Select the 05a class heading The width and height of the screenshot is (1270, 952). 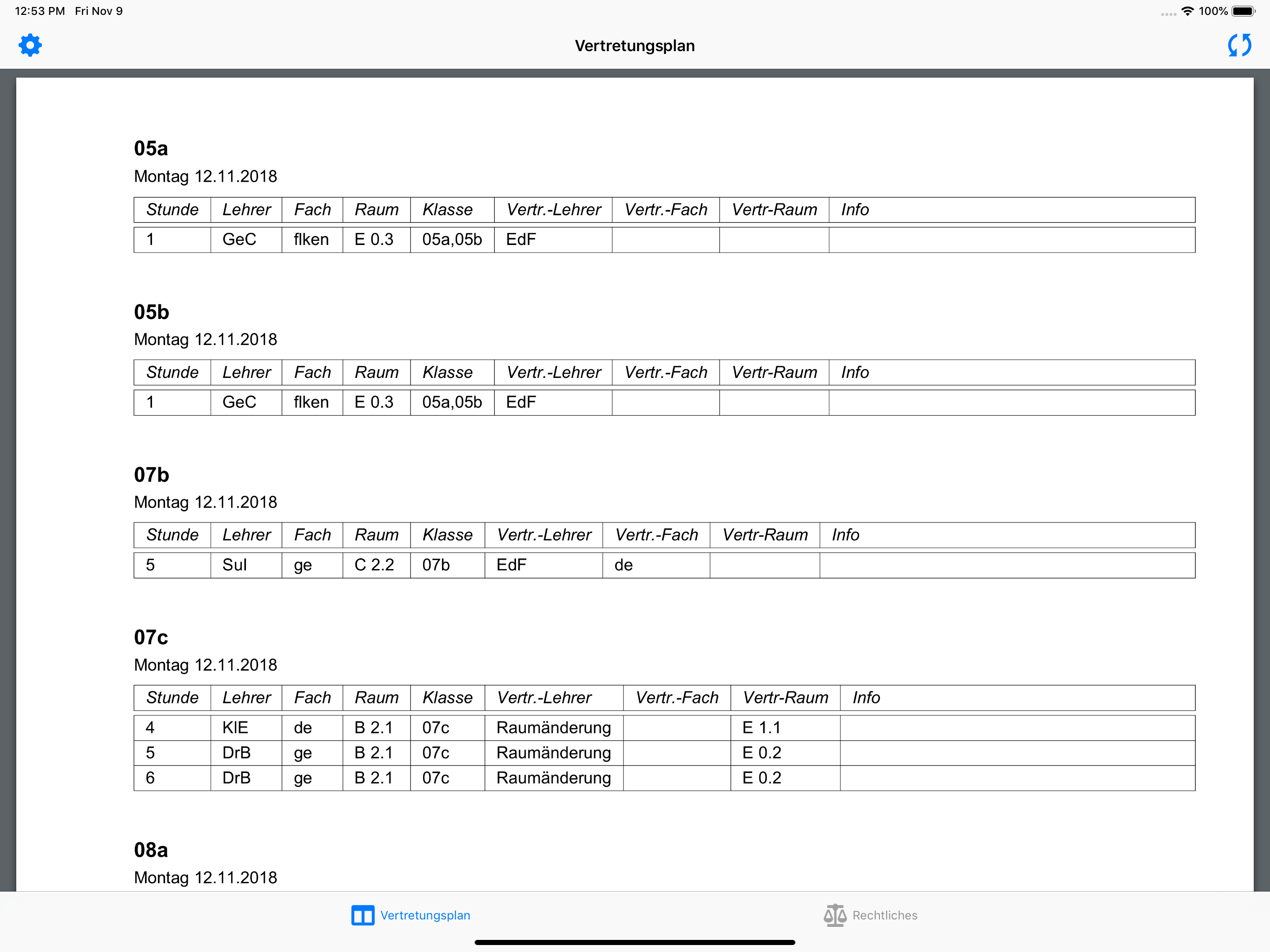151,148
